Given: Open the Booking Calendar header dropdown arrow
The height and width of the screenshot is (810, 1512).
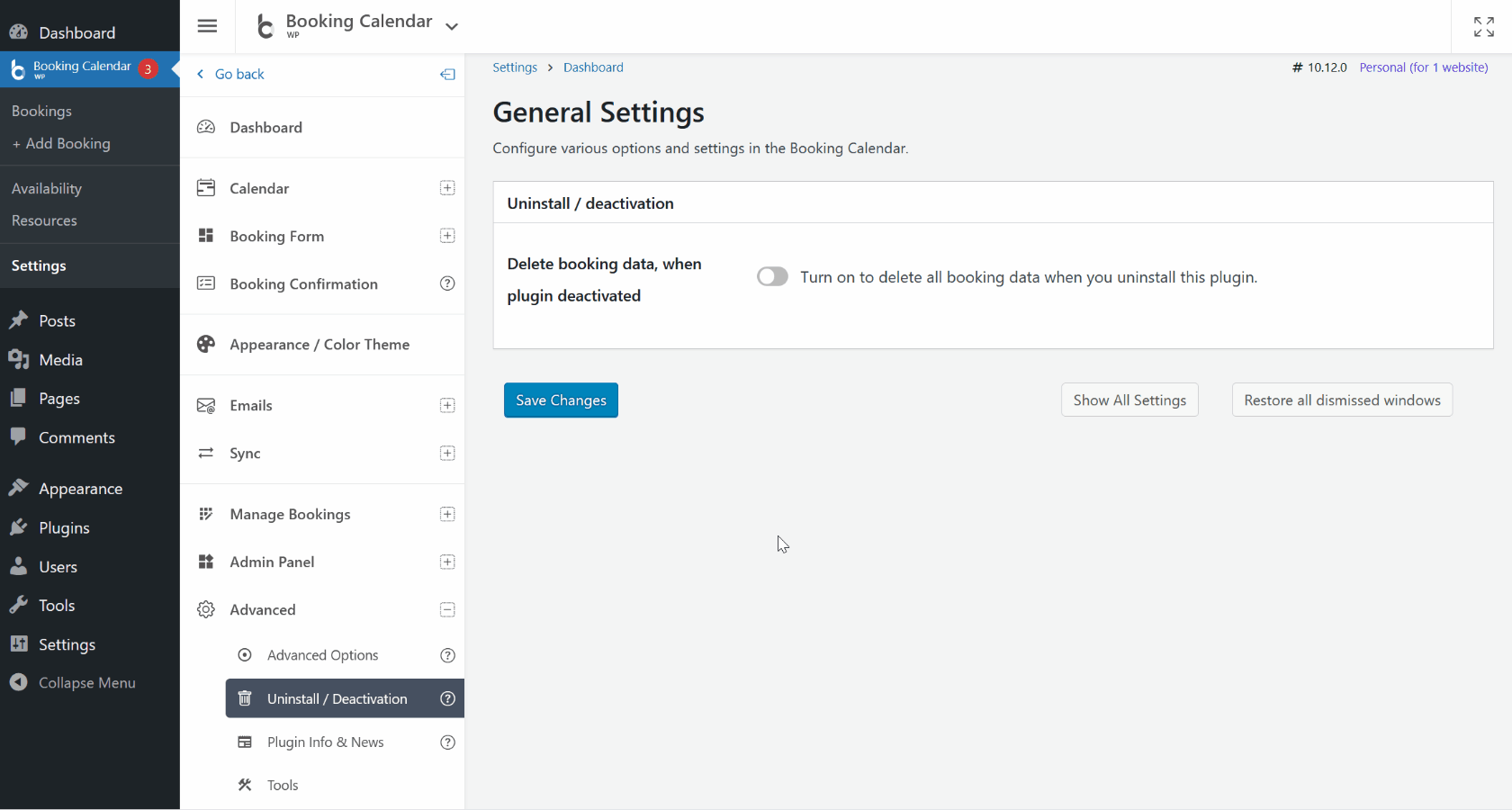Looking at the screenshot, I should [452, 26].
